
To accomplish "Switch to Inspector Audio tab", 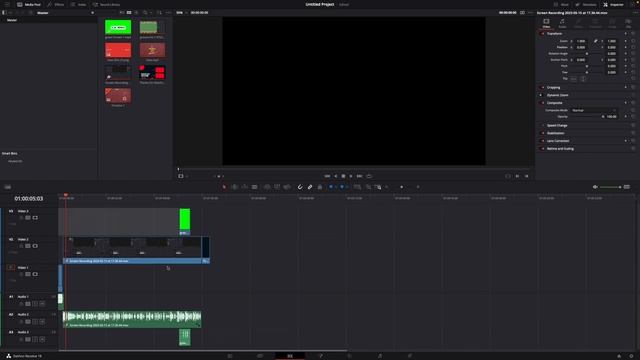I will point(562,23).
